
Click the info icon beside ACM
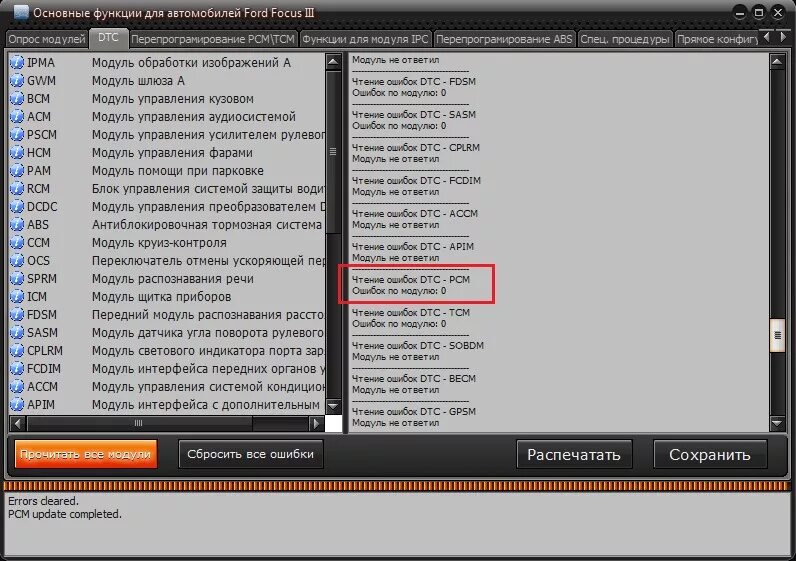(17, 117)
